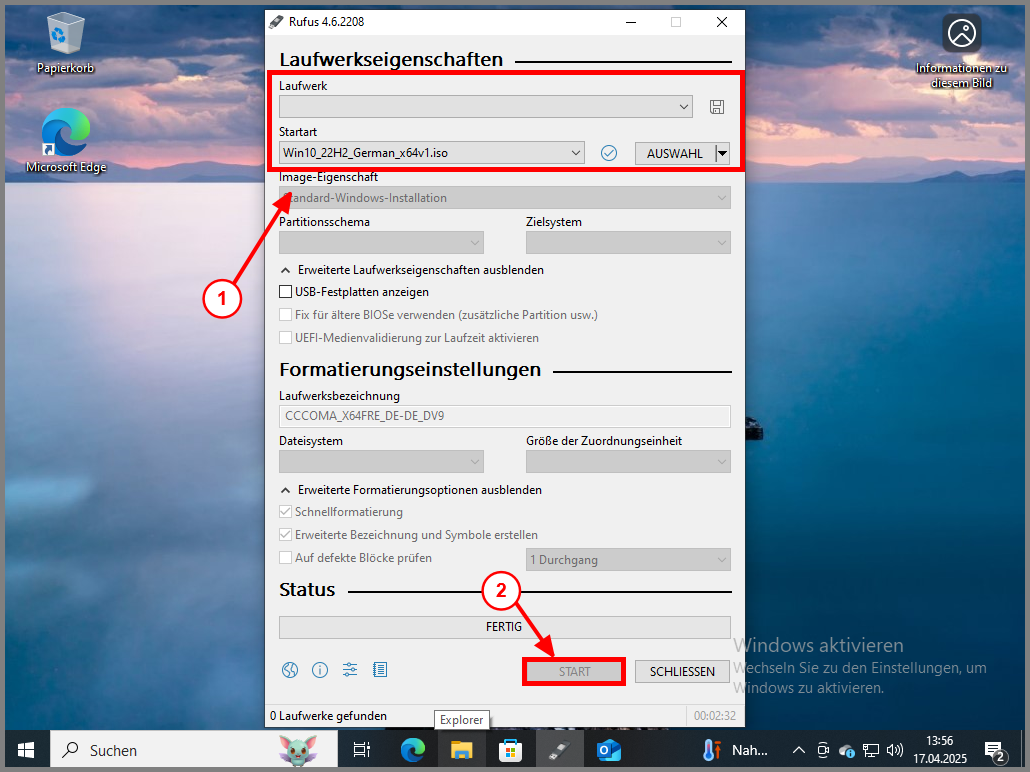Open the Startart ISO dropdown
Viewport: 1030px width, 772px height.
432,153
